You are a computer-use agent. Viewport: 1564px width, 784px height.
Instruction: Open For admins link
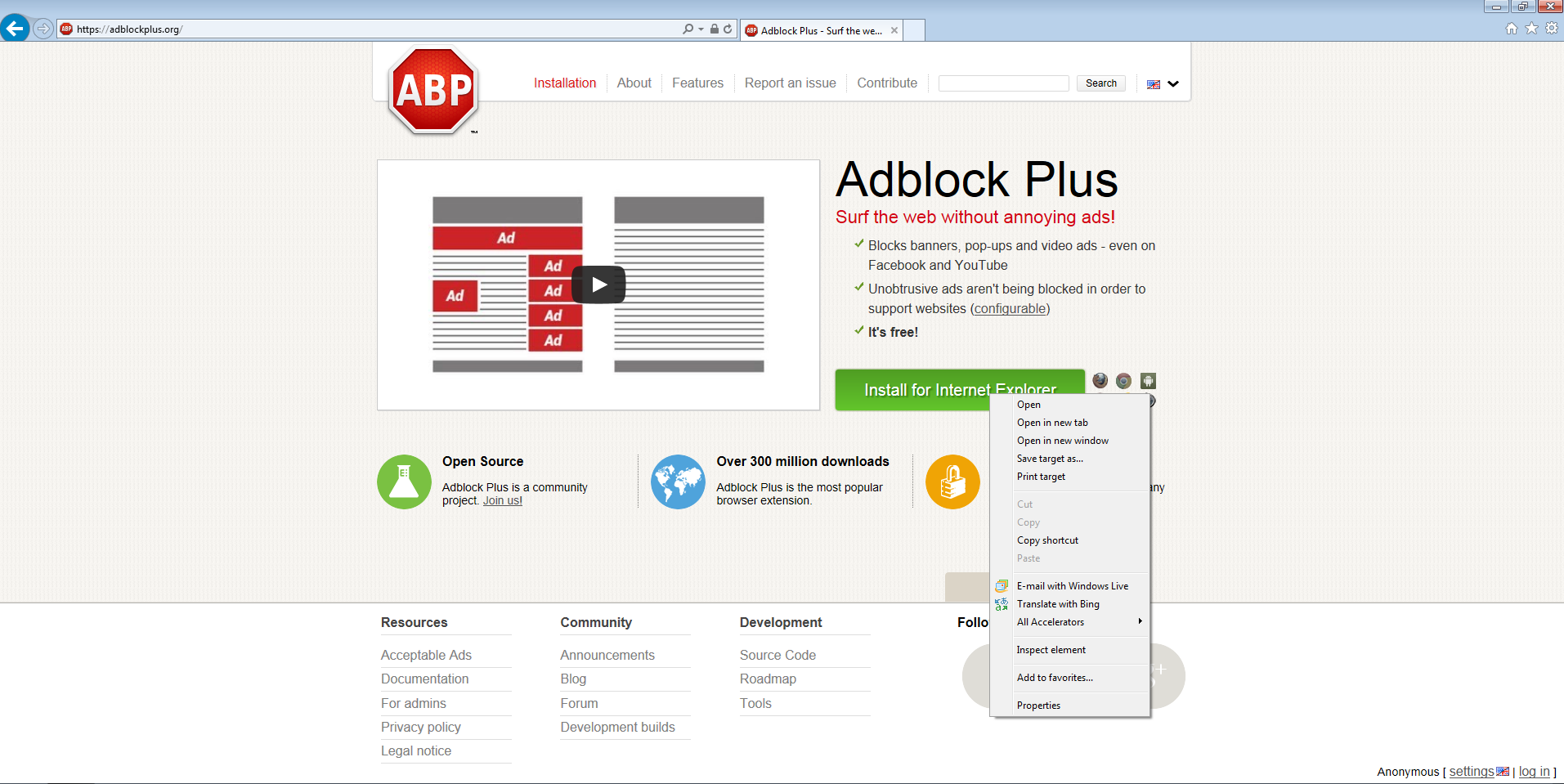414,703
